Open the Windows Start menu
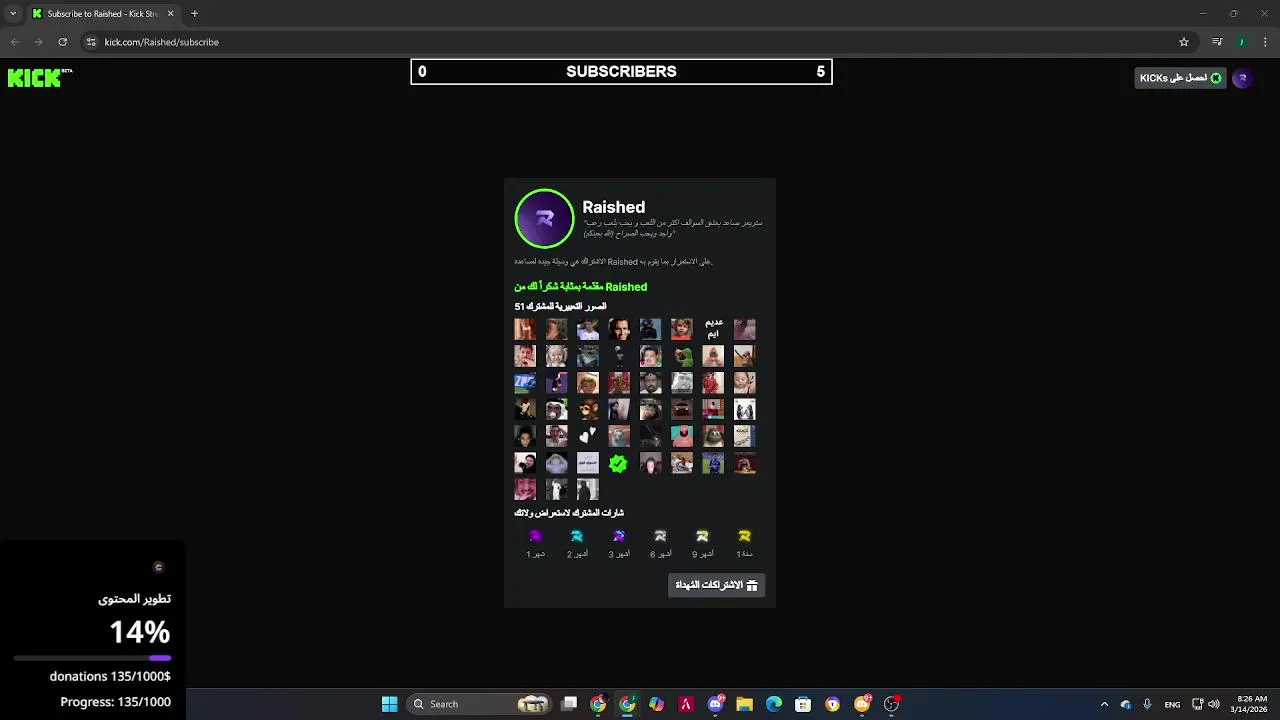Image resolution: width=1280 pixels, height=720 pixels. tap(390, 704)
